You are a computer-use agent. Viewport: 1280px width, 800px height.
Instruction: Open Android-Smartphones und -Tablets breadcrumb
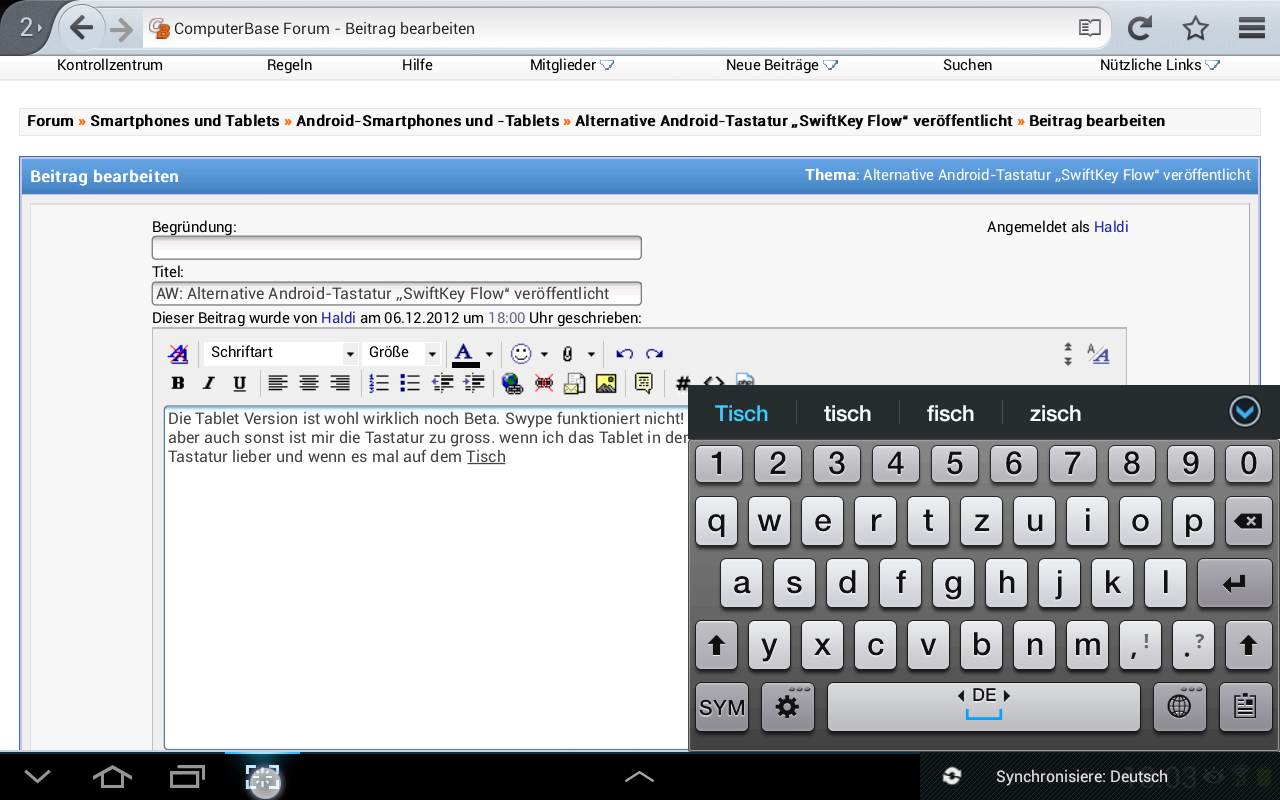[x=428, y=121]
